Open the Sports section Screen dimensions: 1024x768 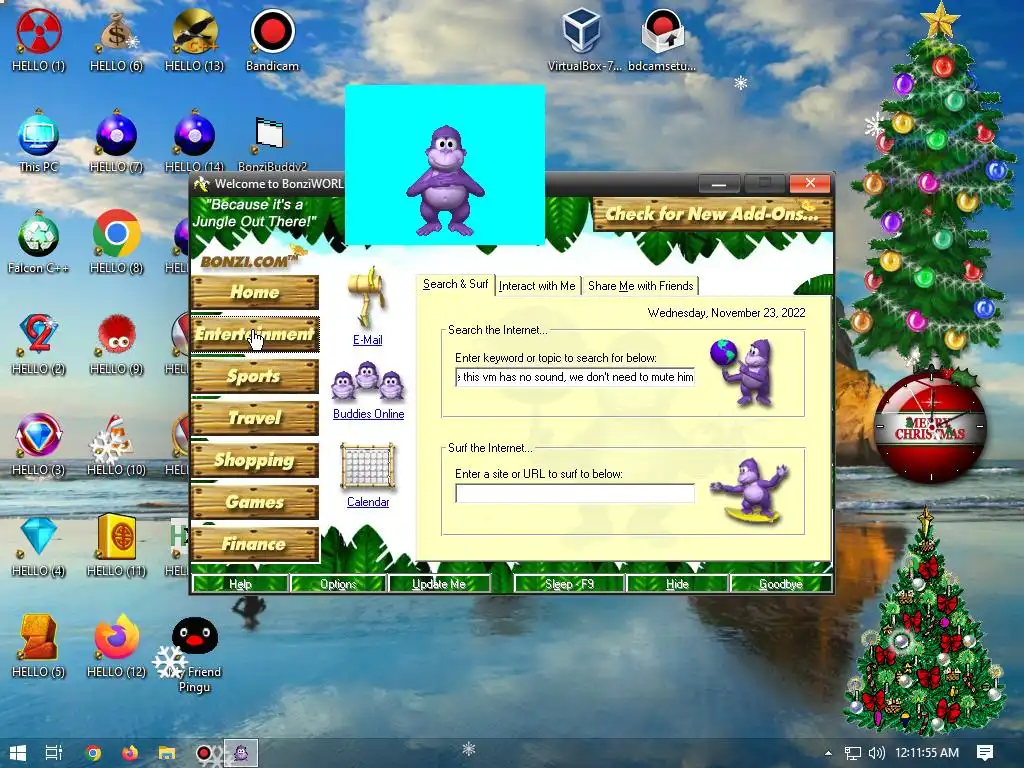[255, 376]
